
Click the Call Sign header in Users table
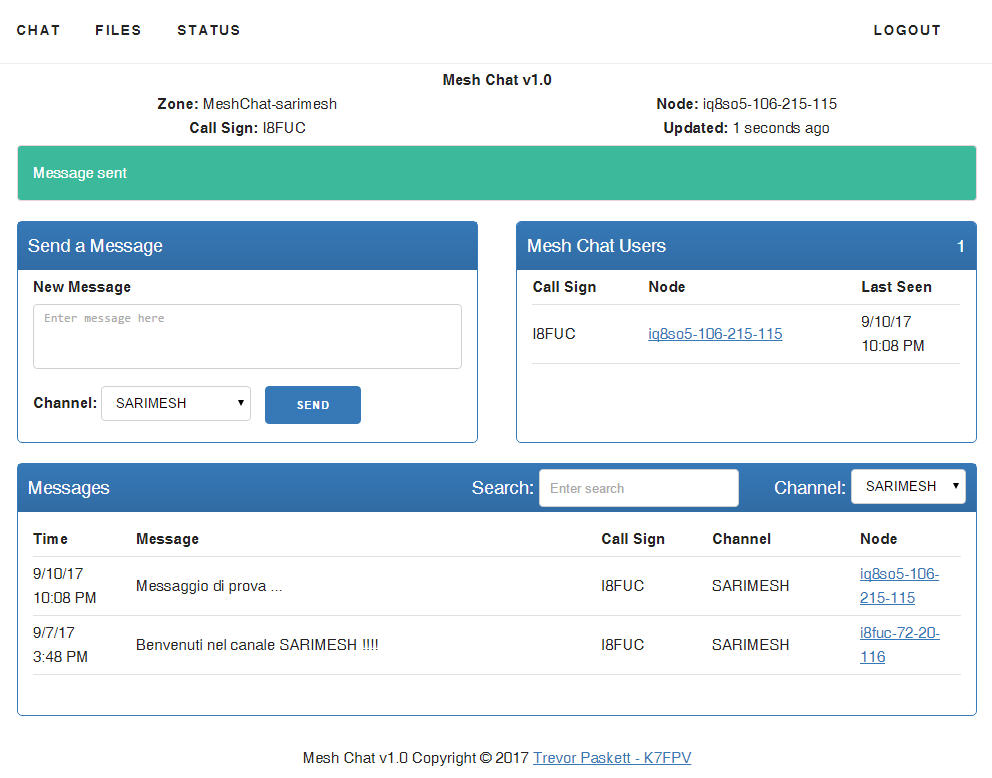(x=564, y=287)
